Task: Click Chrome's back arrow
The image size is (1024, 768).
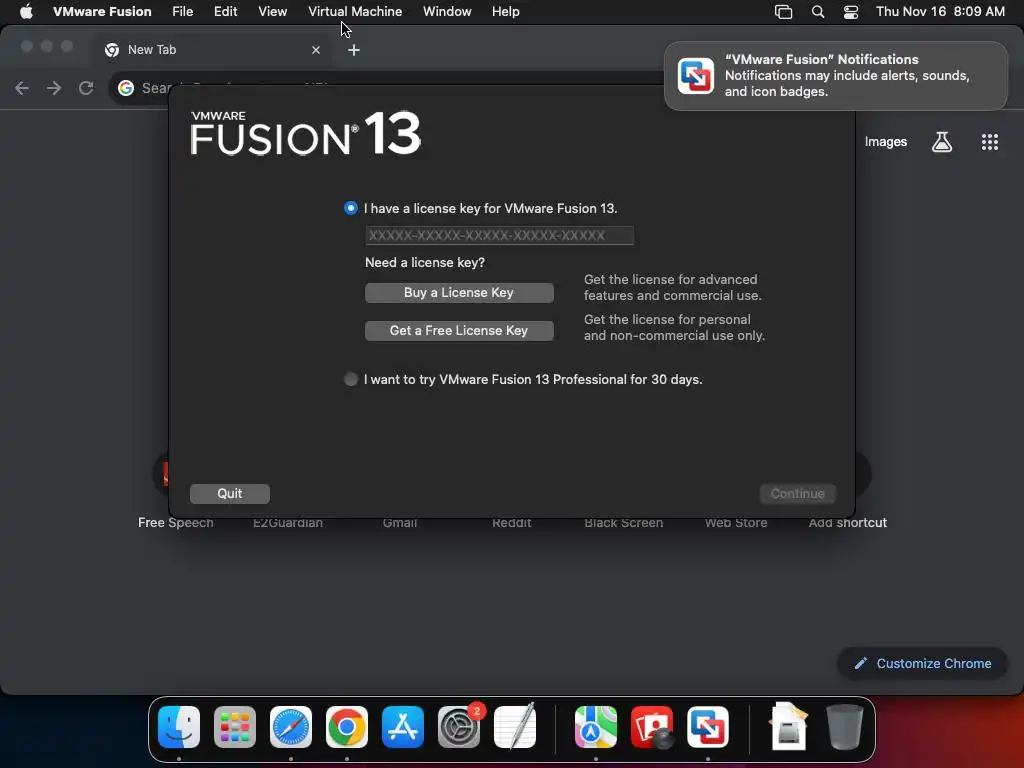Action: tap(22, 88)
